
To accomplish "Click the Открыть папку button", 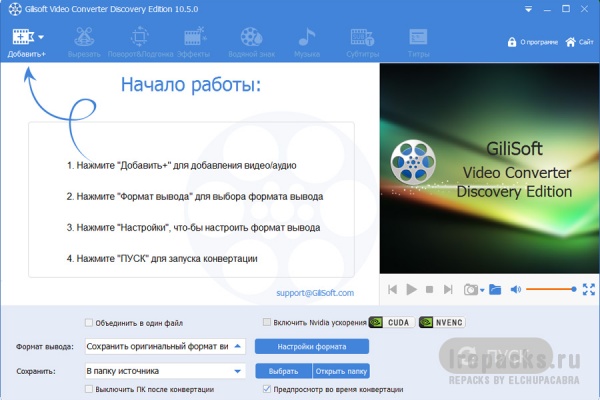I will click(341, 371).
